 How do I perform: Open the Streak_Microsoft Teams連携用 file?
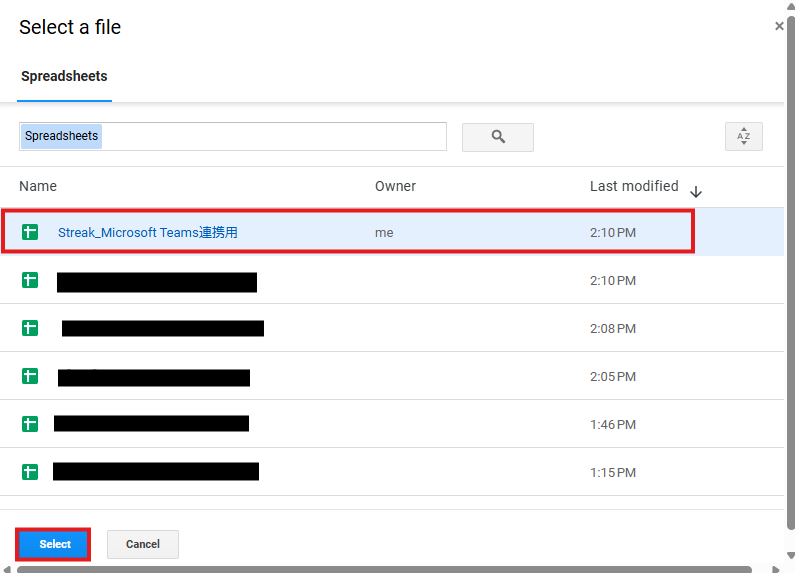[148, 233]
